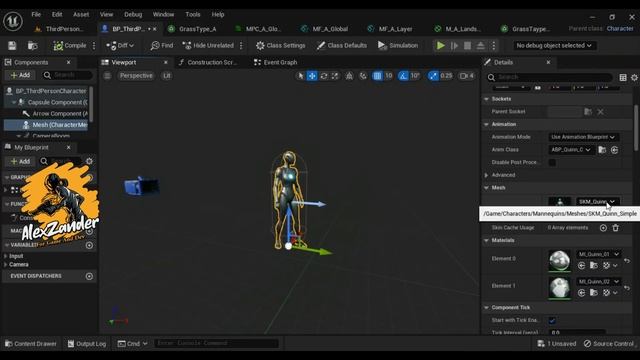This screenshot has width=640, height=360.
Task: Pick the Select mode cursor tool
Action: (300, 76)
